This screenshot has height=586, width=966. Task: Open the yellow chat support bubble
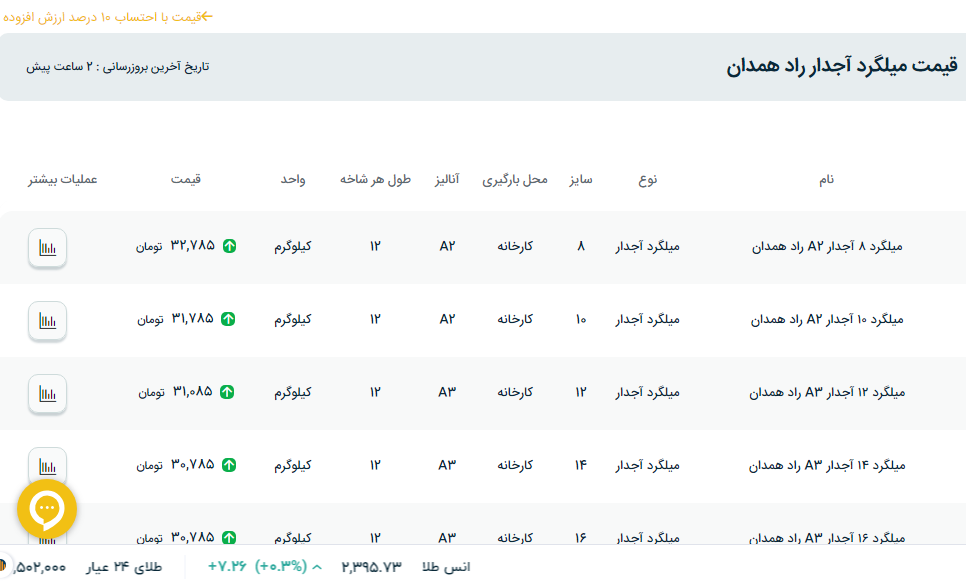[x=47, y=509]
